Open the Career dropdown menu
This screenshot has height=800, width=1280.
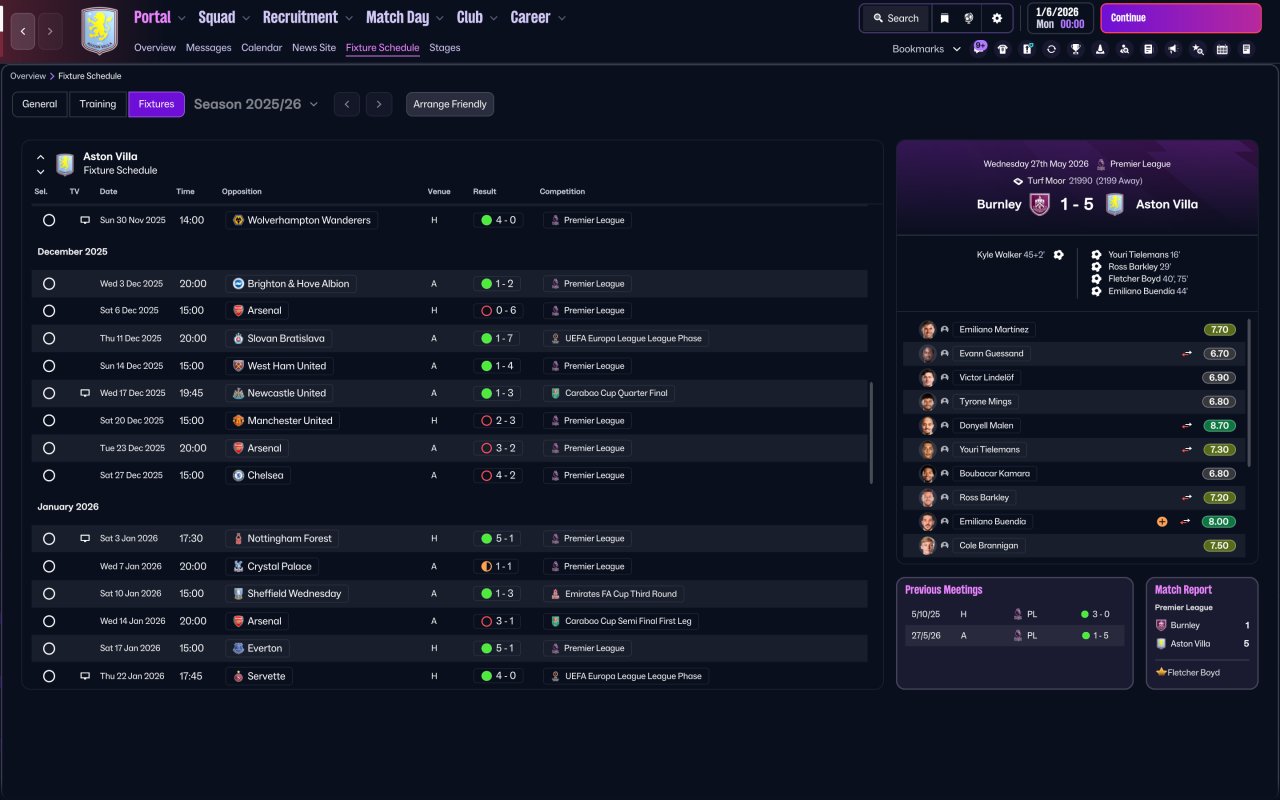coord(538,17)
